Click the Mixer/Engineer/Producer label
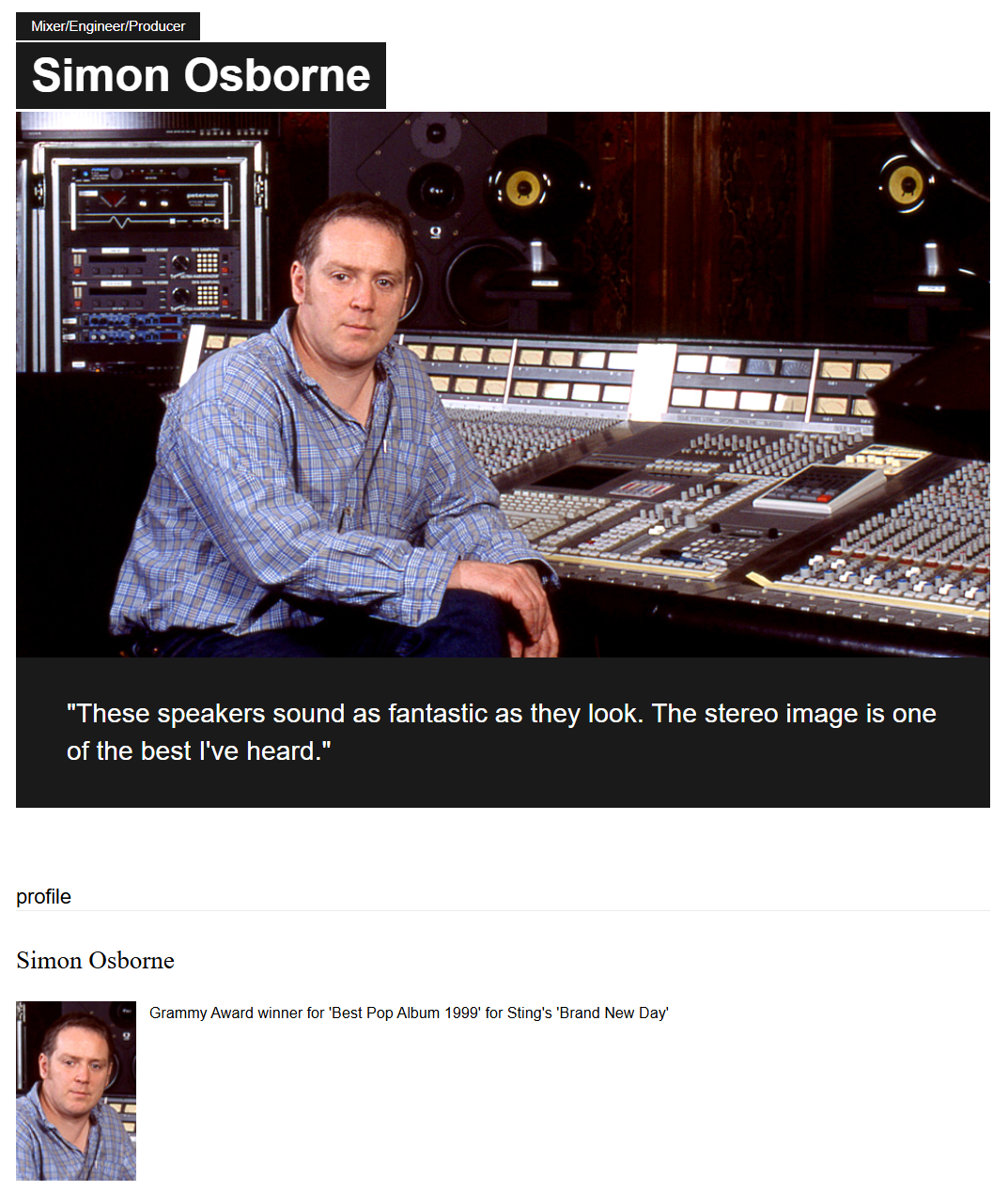The height and width of the screenshot is (1191, 1008). [108, 26]
